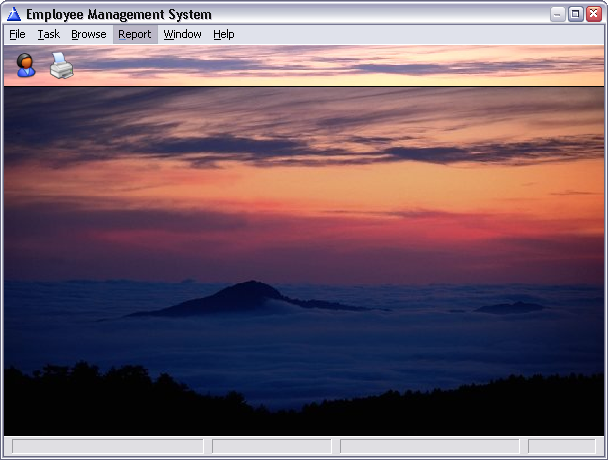This screenshot has height=460, width=608.
Task: Minimize the Employee Management System window
Action: point(558,14)
